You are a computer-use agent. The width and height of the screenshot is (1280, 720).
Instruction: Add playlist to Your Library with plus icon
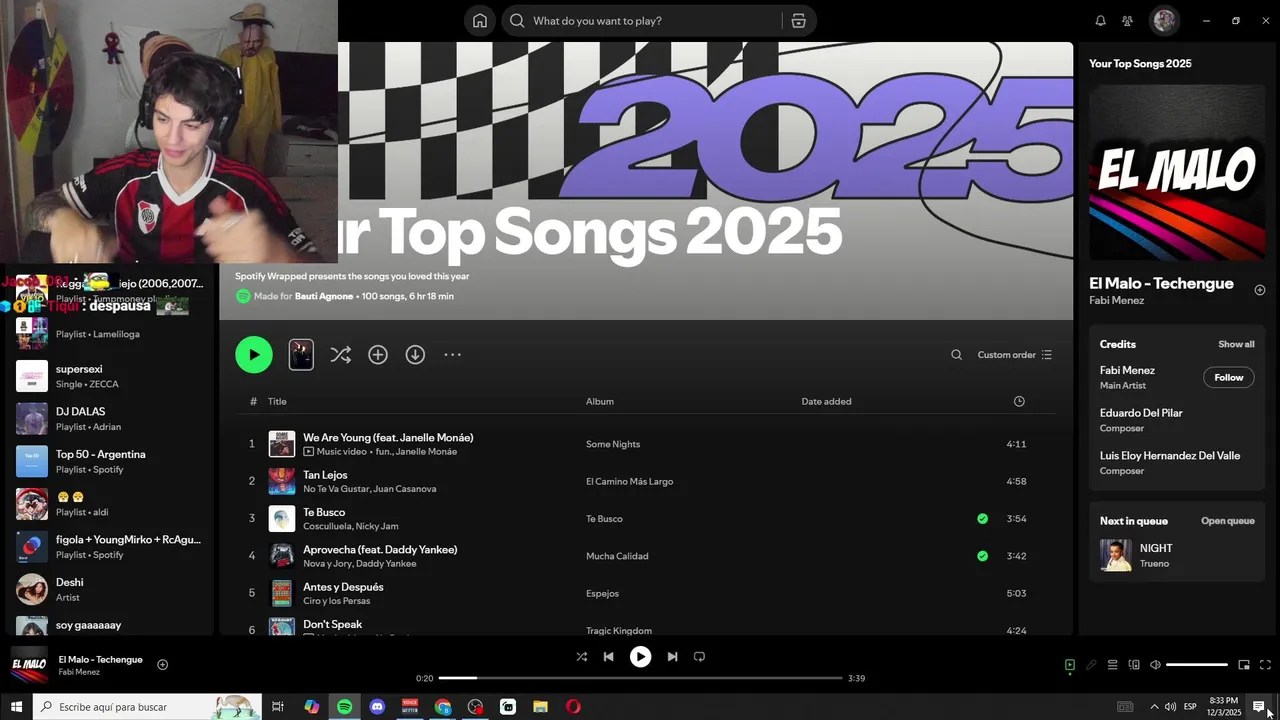coord(378,355)
